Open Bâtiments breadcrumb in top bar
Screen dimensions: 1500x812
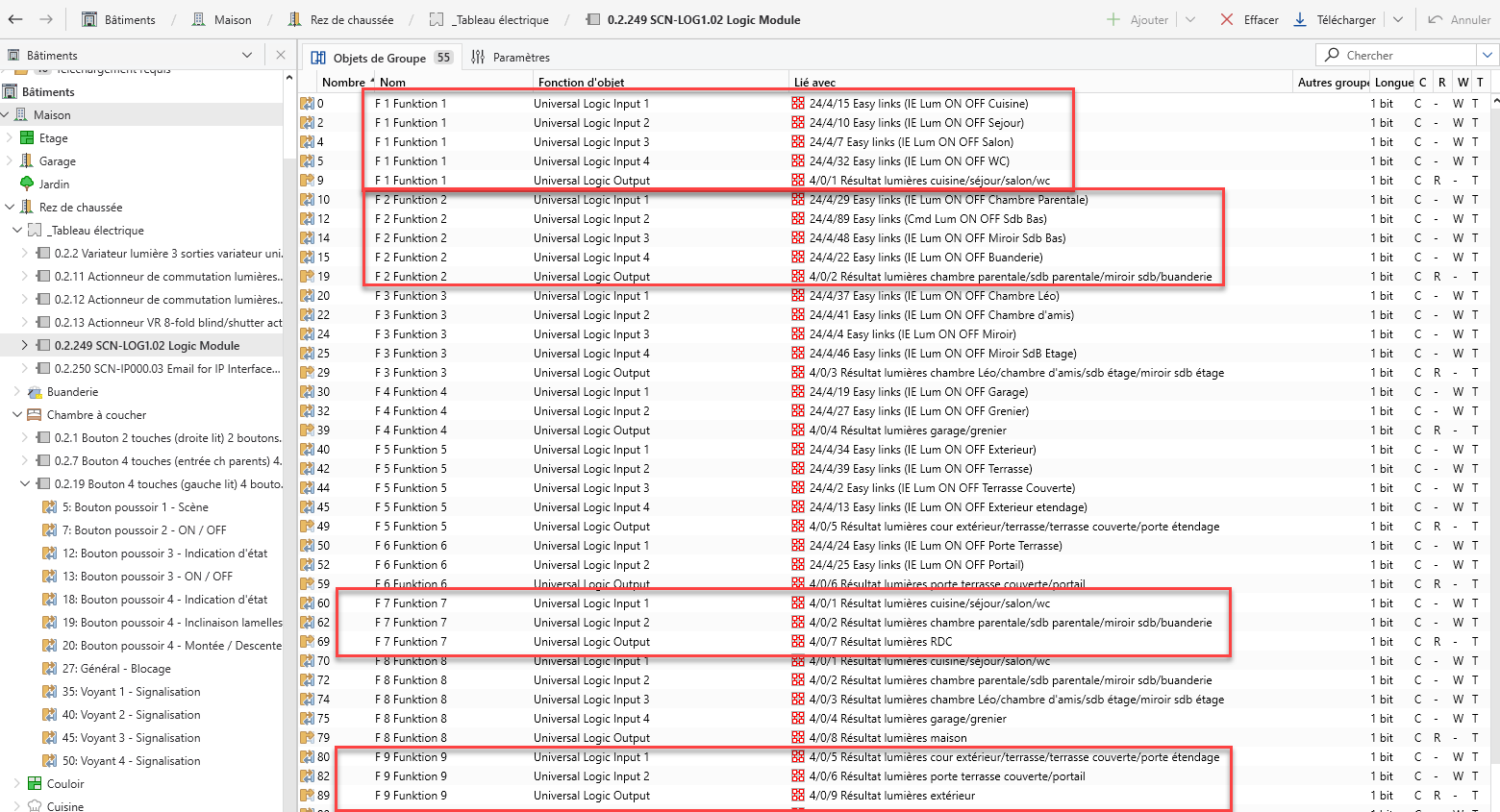point(118,19)
